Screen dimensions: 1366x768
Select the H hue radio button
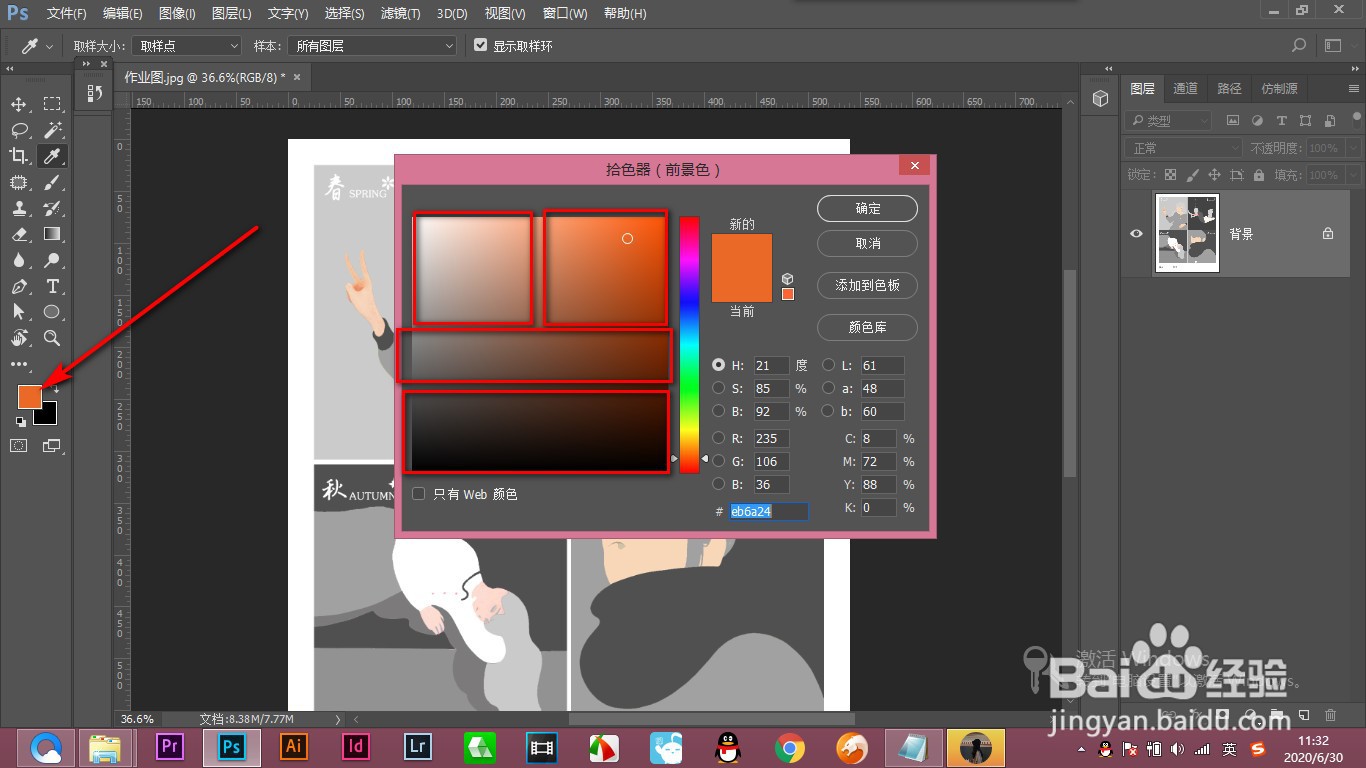pyautogui.click(x=718, y=365)
